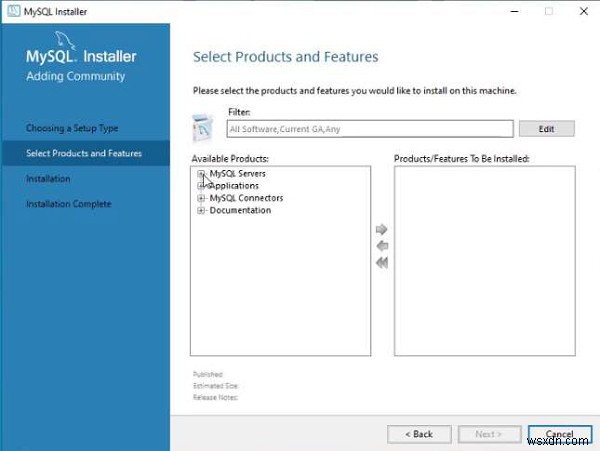Open the Select Products and Features step
The width and height of the screenshot is (600, 451).
click(x=84, y=153)
